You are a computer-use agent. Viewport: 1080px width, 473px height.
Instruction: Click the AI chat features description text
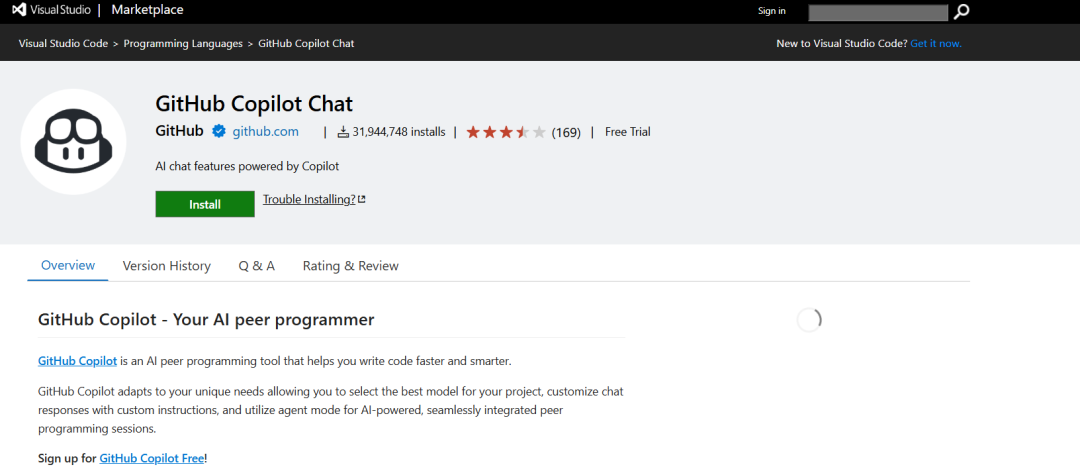tap(247, 166)
